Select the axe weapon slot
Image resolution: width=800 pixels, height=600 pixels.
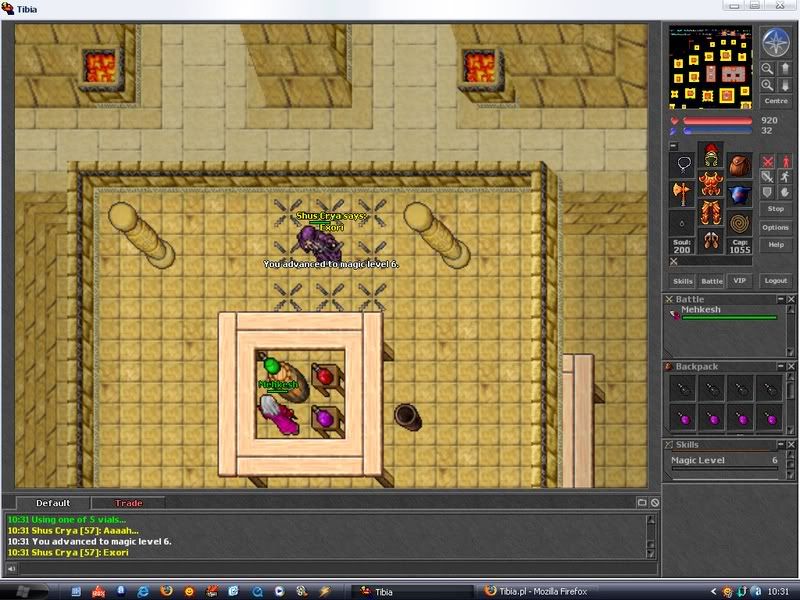coord(682,194)
